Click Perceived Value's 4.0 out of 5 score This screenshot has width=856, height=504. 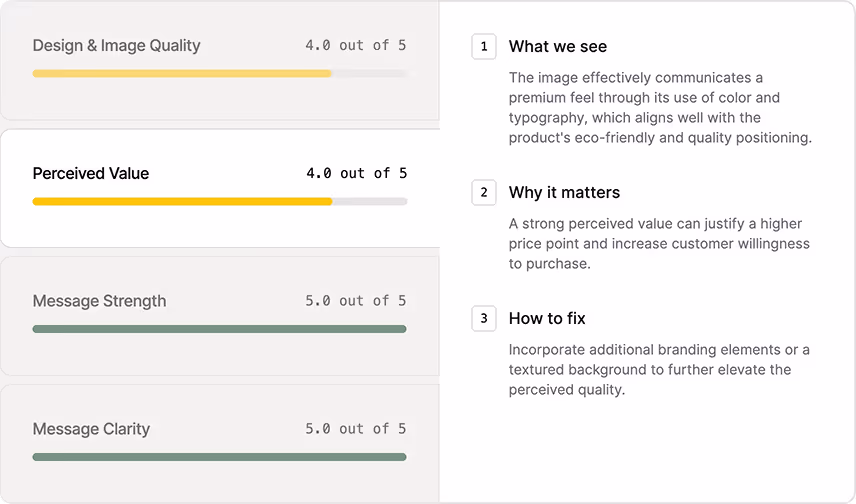click(x=356, y=173)
